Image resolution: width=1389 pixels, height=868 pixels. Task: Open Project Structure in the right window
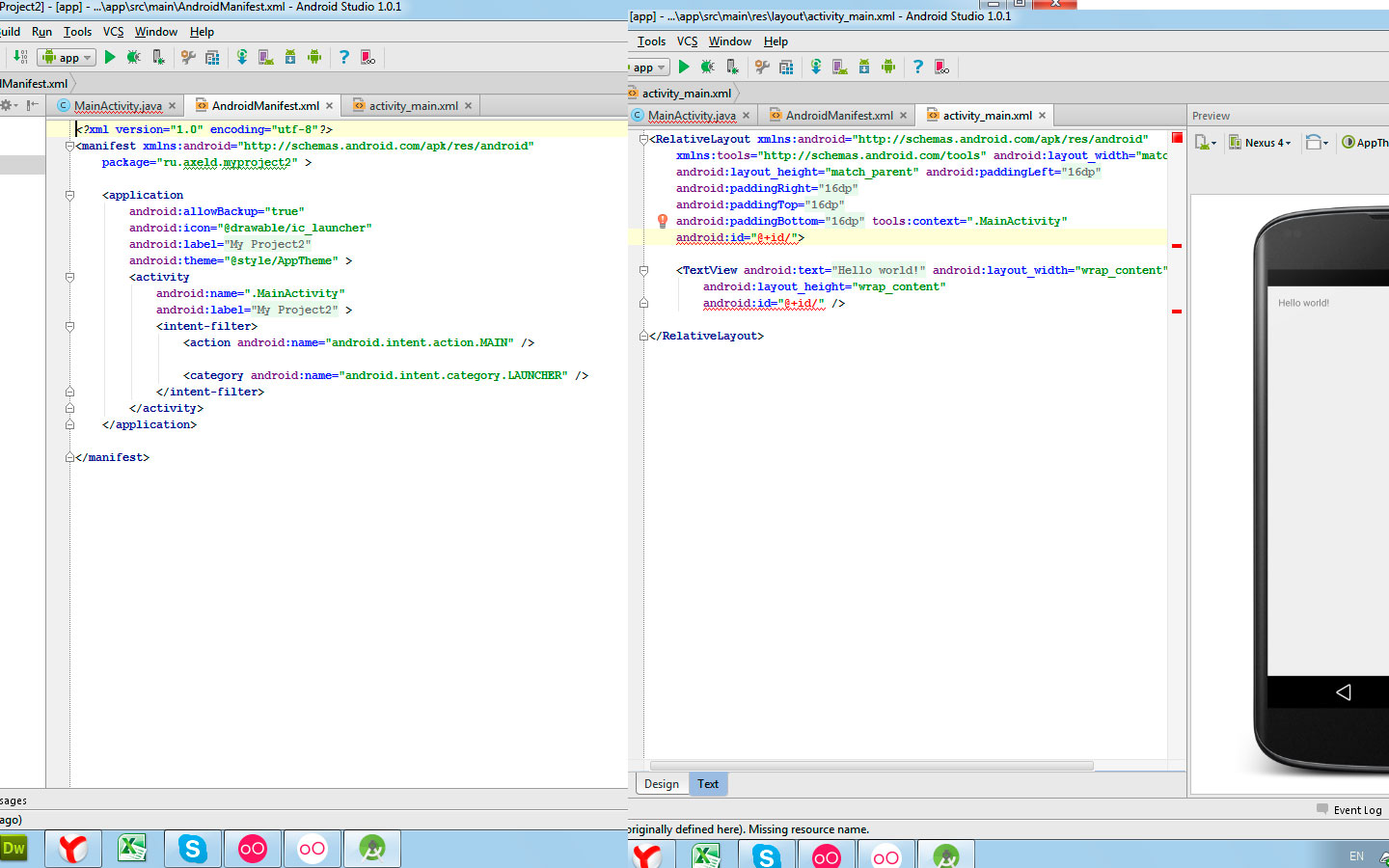pyautogui.click(x=786, y=67)
